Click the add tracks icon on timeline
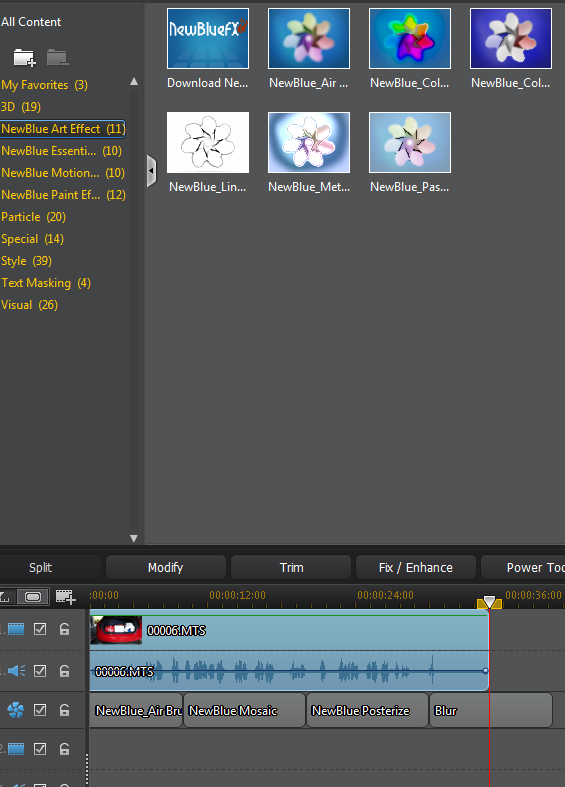This screenshot has height=787, width=565. tap(65, 597)
